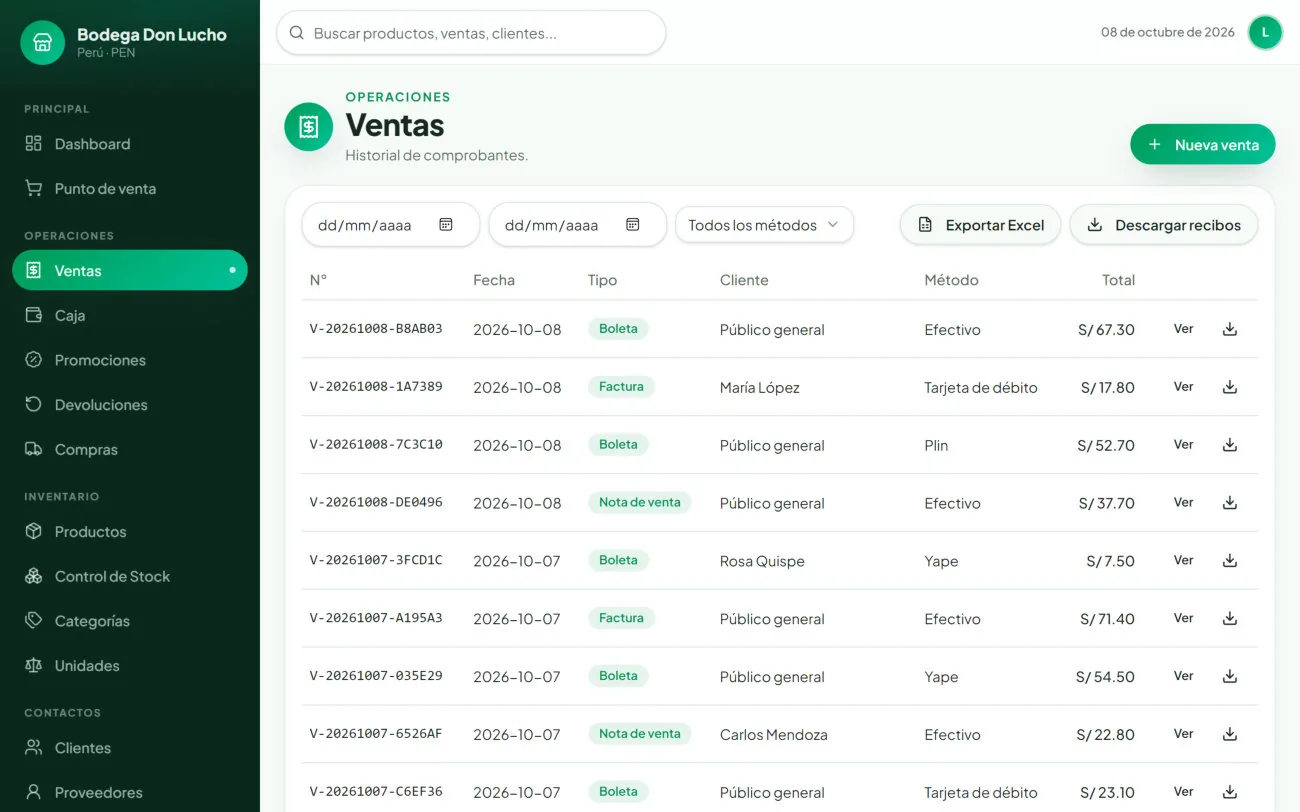Navigate to Categorías

coord(130,621)
